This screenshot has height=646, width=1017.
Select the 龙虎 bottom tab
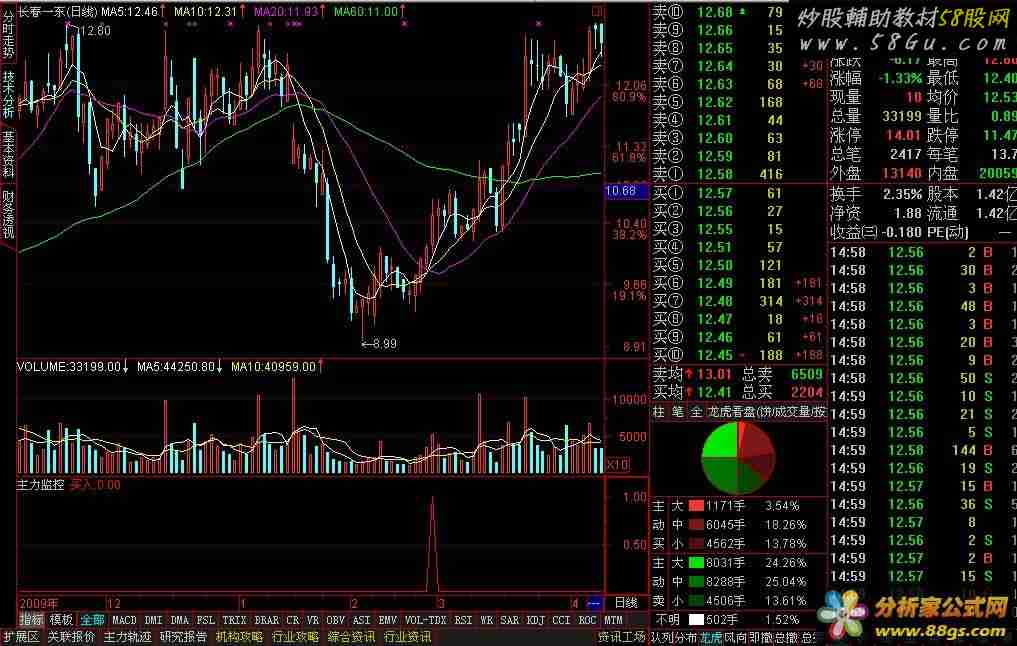tap(711, 638)
